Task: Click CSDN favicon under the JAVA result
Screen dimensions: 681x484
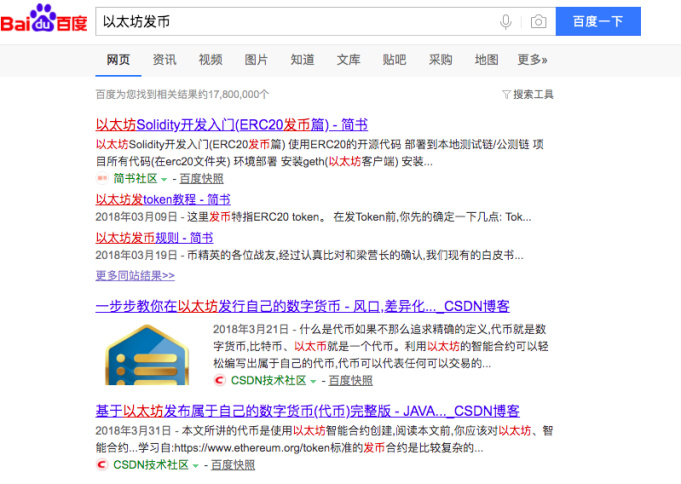Action: coord(102,464)
